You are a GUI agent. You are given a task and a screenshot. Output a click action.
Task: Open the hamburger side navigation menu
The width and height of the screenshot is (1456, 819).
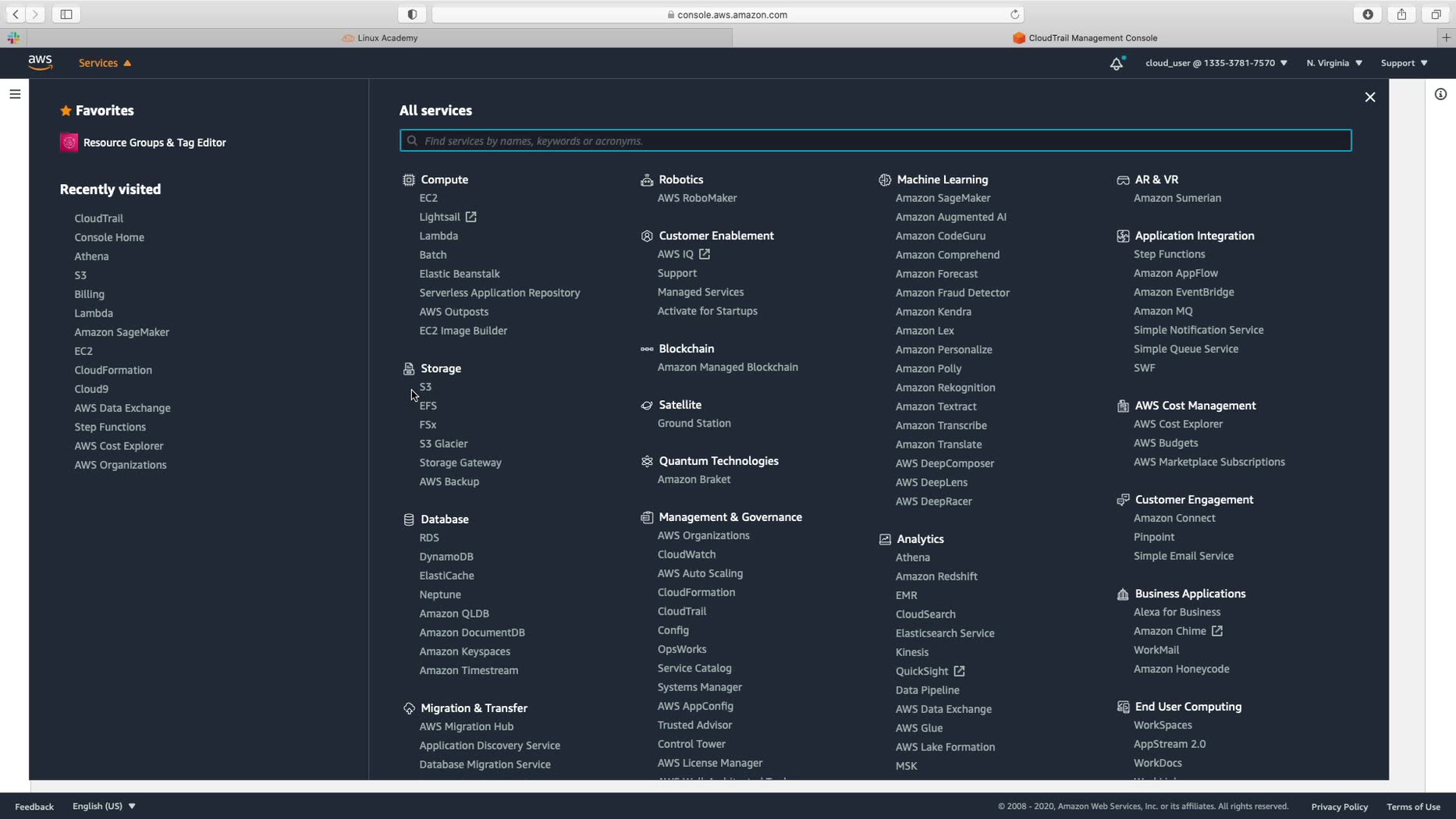pos(15,94)
